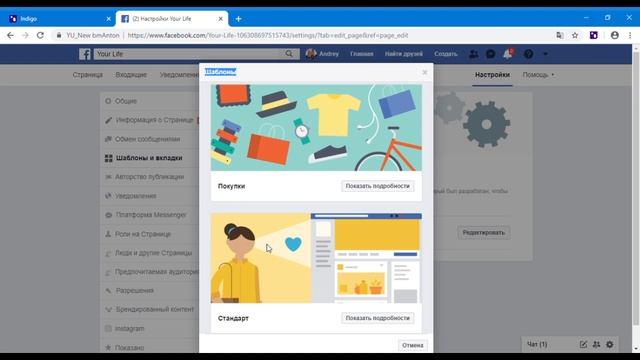The height and width of the screenshot is (360, 640).
Task: Click the Facebook logo icon
Action: click(84, 54)
